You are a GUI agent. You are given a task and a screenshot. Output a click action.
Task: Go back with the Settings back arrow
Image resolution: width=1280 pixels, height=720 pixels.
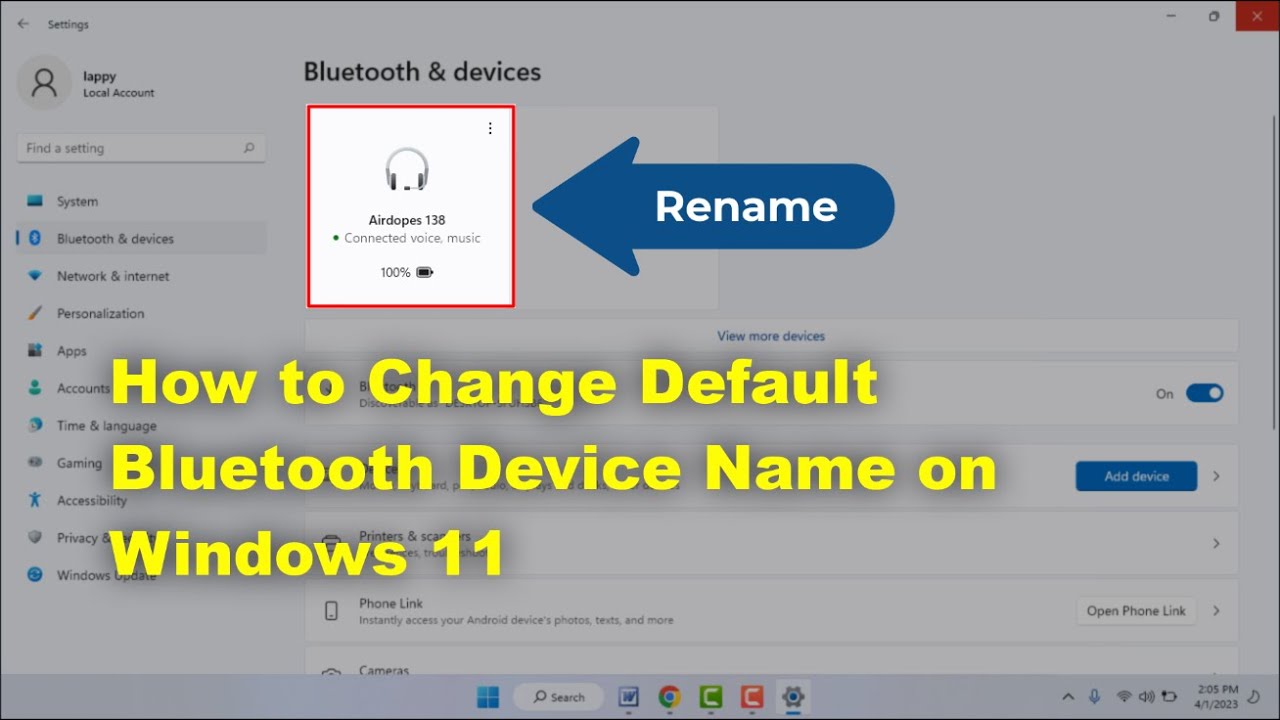[23, 24]
